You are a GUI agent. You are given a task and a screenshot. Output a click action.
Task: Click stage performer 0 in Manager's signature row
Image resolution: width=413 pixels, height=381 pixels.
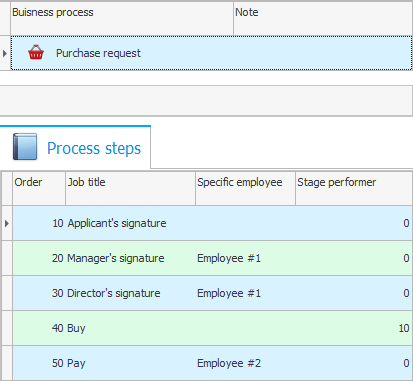[406, 258]
